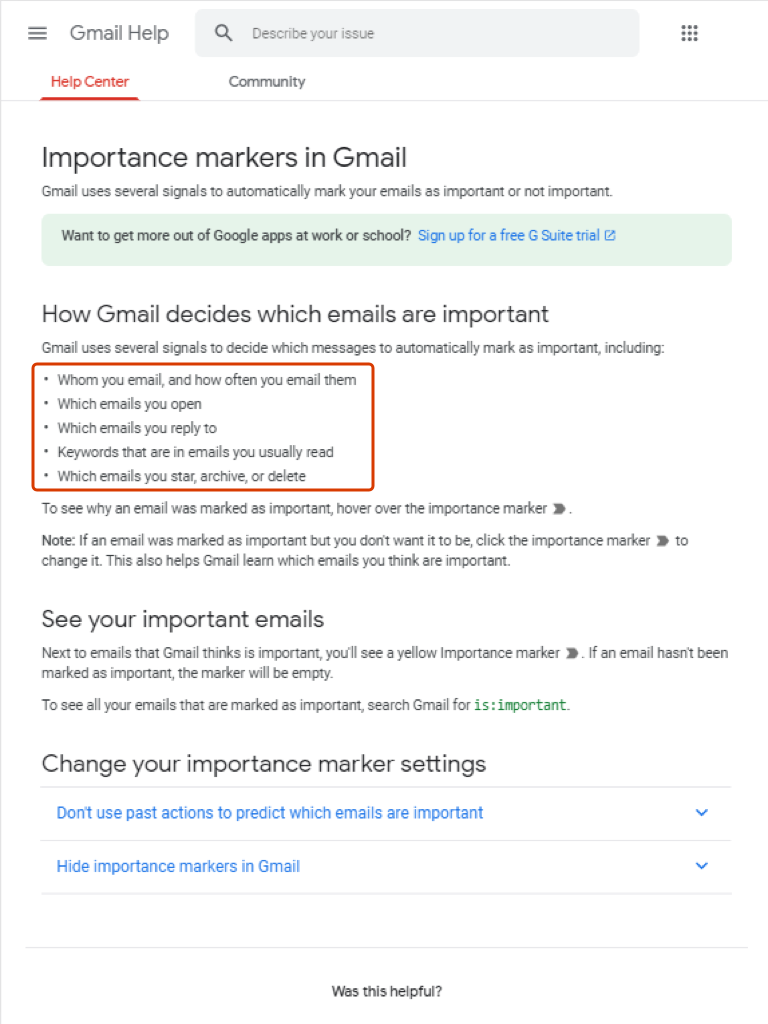Expand the chevron beside 'Don't use past actions'
Viewport: 768px width, 1024px height.
pyautogui.click(x=701, y=813)
